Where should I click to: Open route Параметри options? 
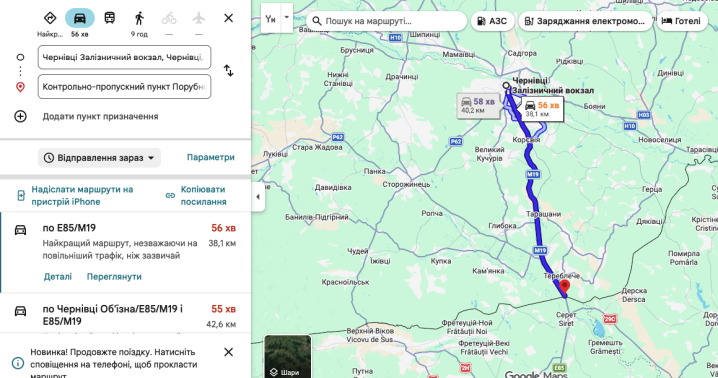(x=211, y=157)
